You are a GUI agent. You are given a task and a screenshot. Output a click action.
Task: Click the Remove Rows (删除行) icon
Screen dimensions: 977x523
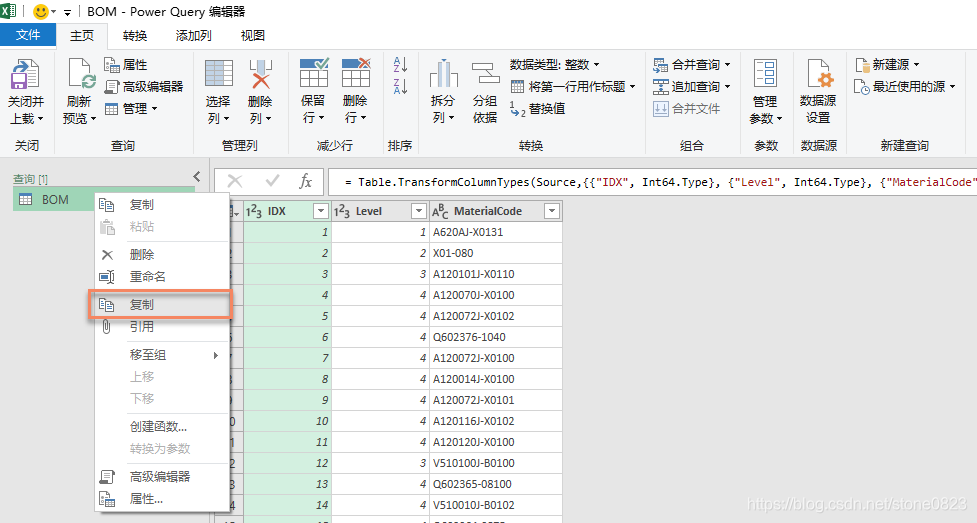[x=356, y=73]
